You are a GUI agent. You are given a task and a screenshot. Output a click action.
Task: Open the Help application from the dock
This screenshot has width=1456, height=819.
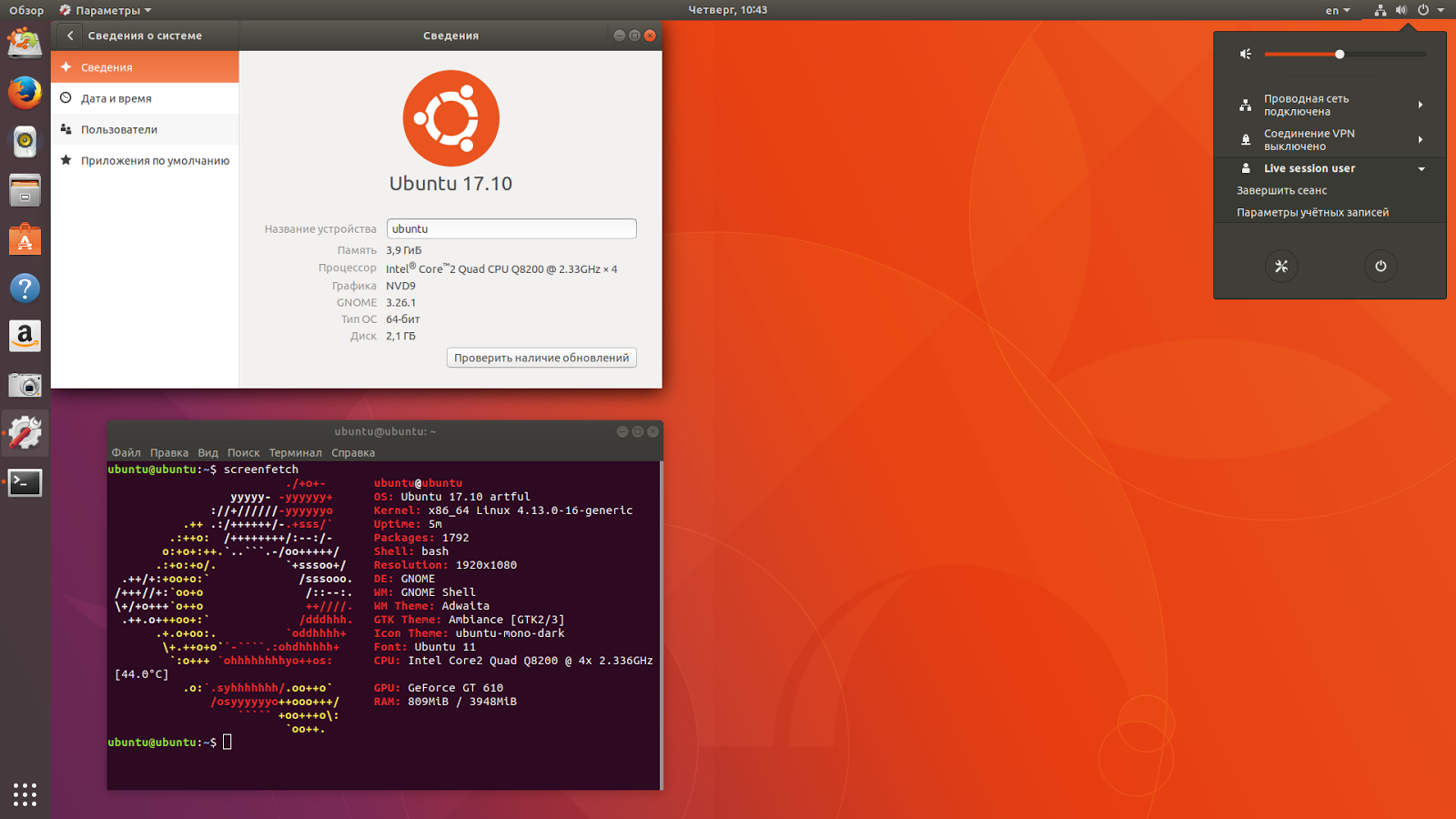tap(25, 288)
